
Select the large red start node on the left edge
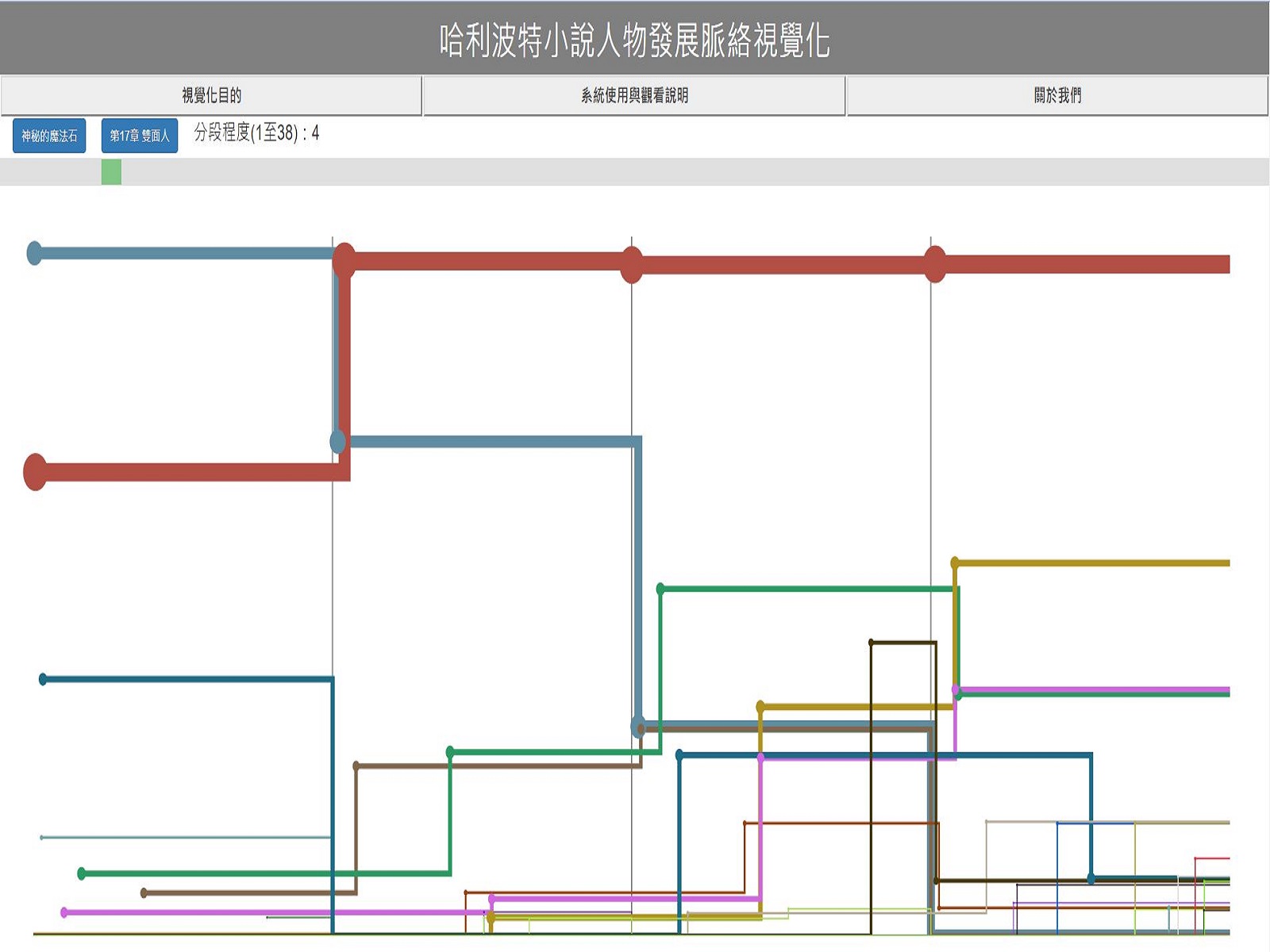35,472
